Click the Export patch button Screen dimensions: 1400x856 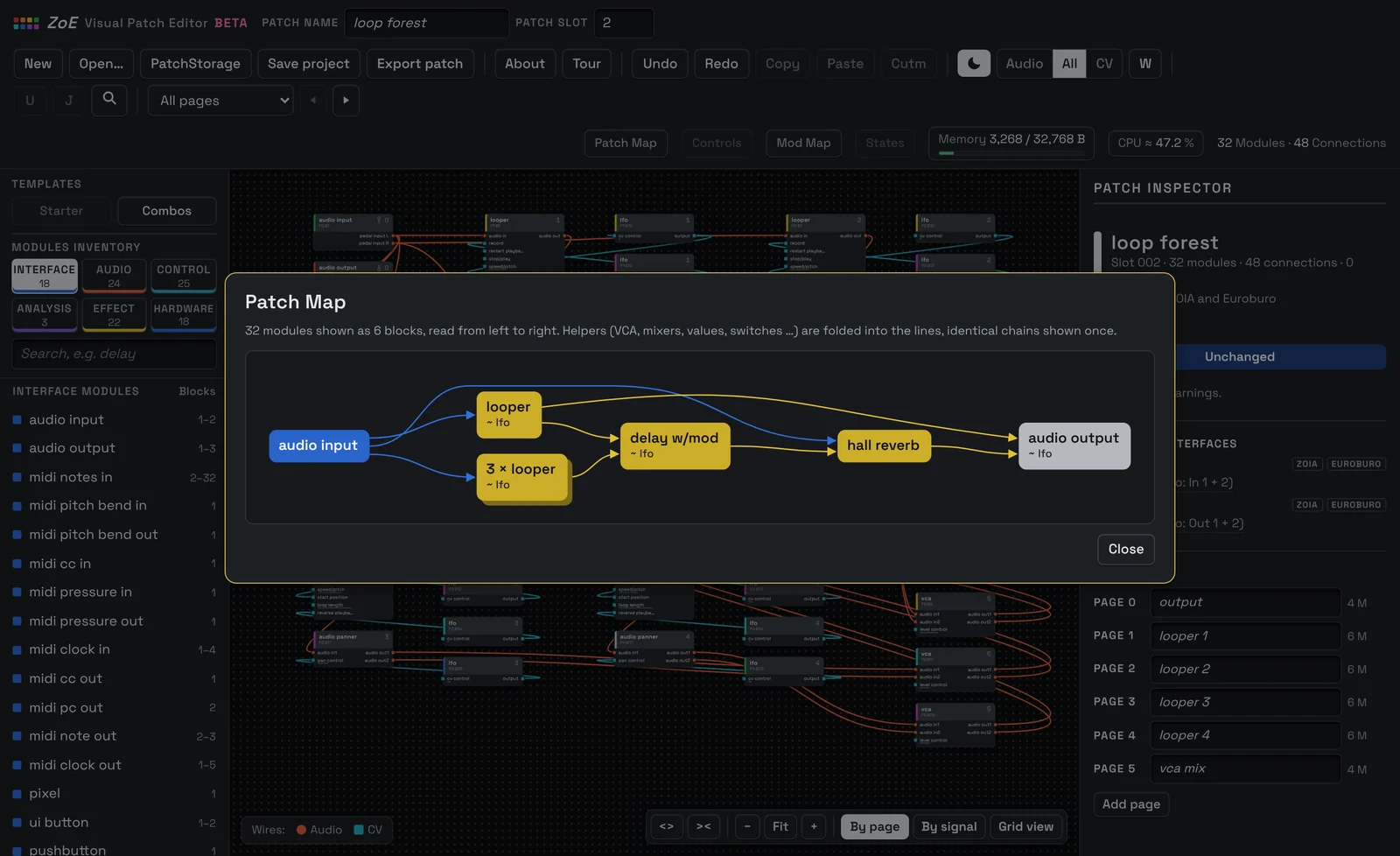pos(420,63)
